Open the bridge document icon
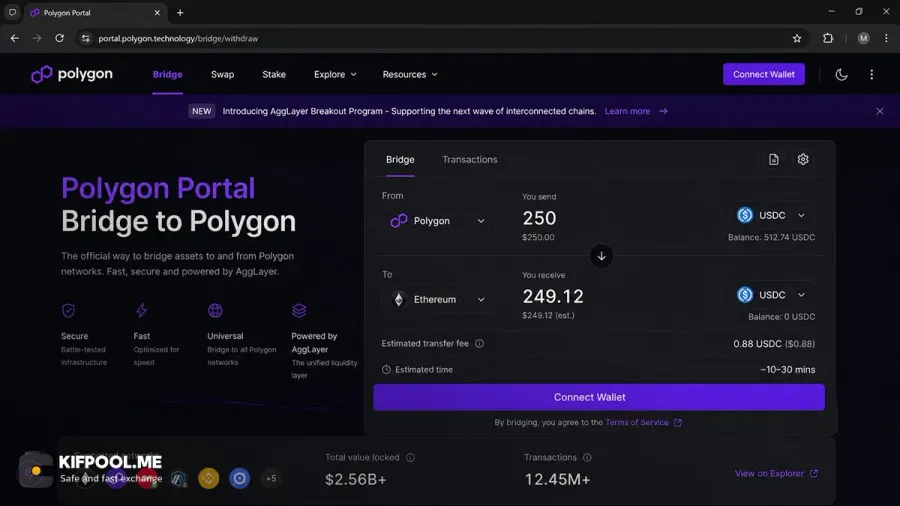 pyautogui.click(x=773, y=159)
